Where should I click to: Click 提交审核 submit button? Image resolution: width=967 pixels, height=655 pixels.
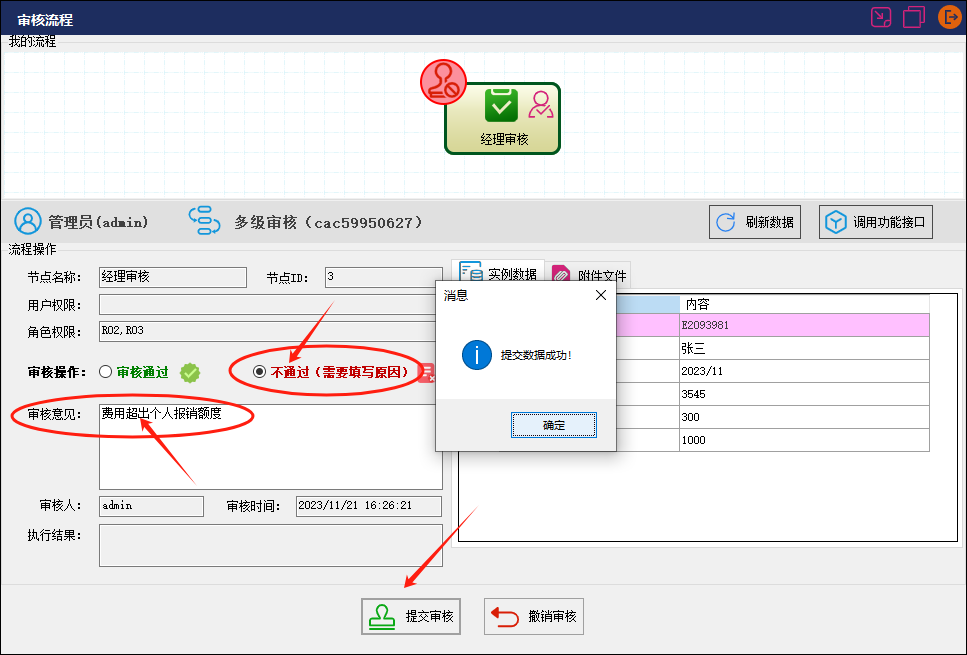(x=411, y=616)
